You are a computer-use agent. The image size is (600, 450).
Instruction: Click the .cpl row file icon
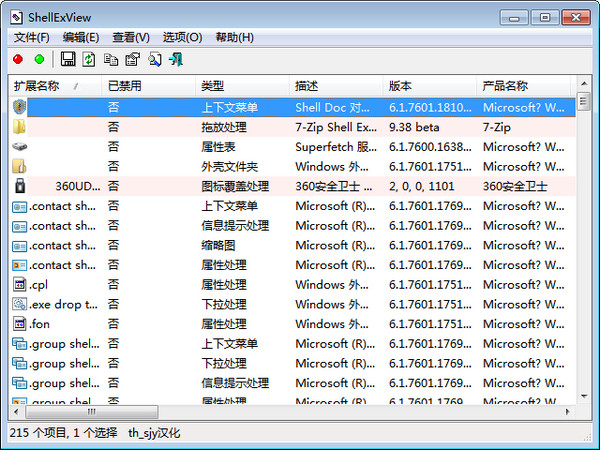20,284
